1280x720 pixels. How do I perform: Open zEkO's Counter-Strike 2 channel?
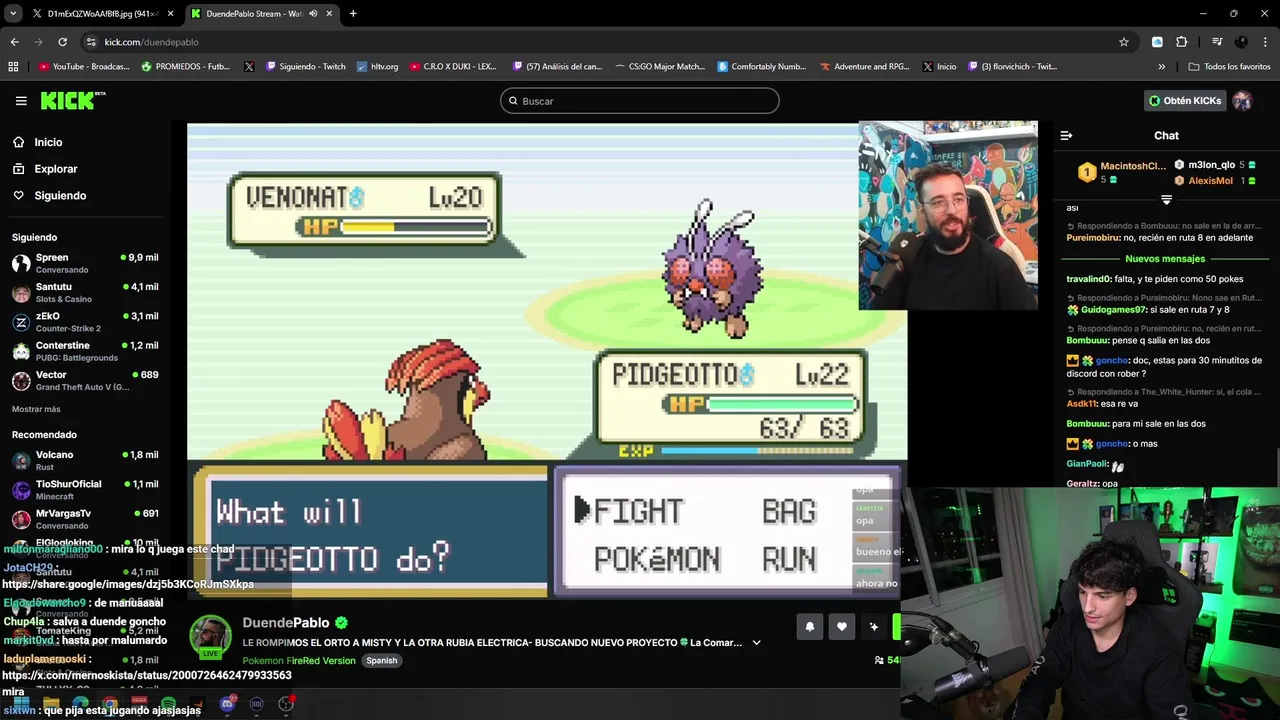tap(85, 321)
